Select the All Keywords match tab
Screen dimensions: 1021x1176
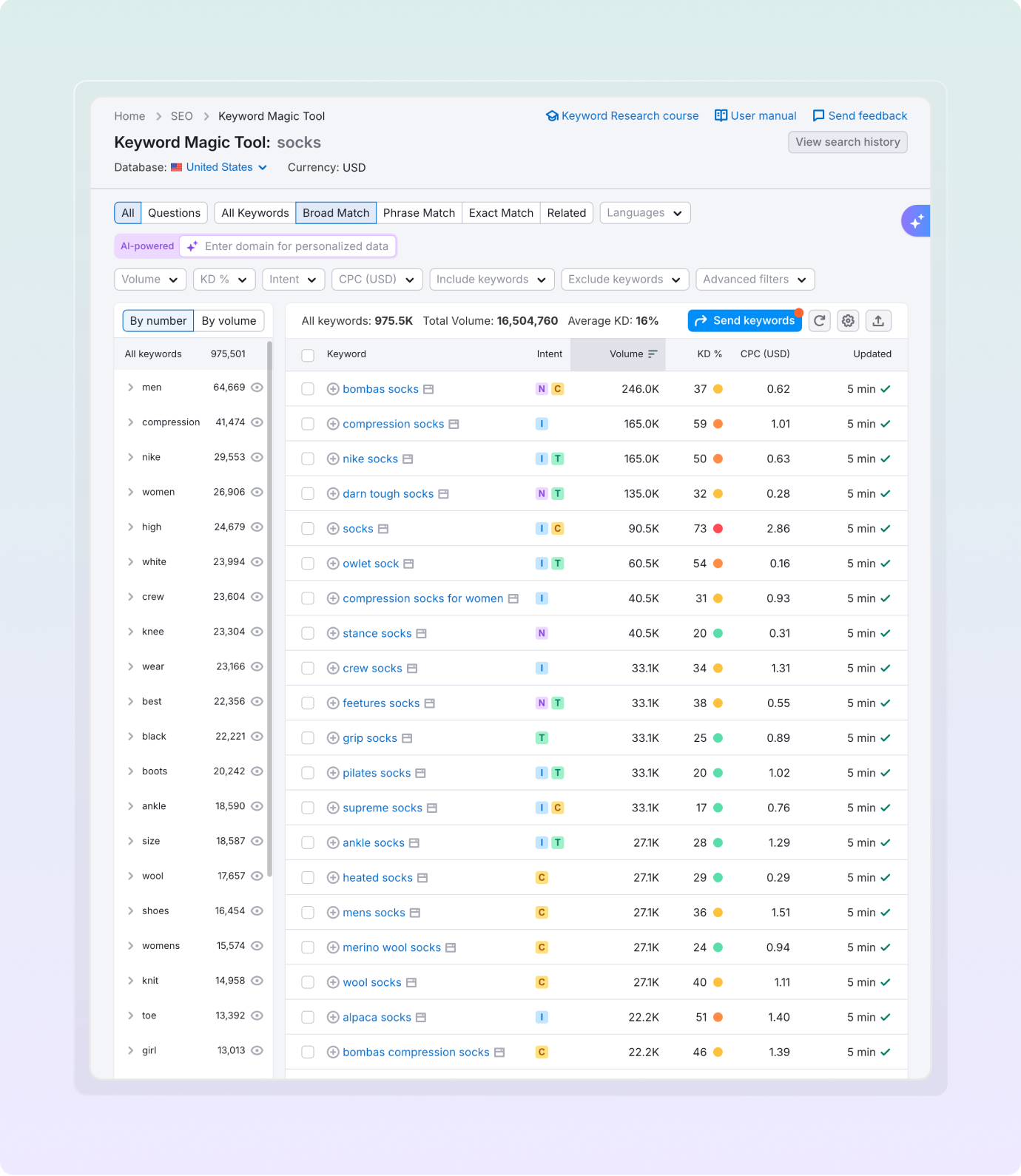tap(255, 213)
